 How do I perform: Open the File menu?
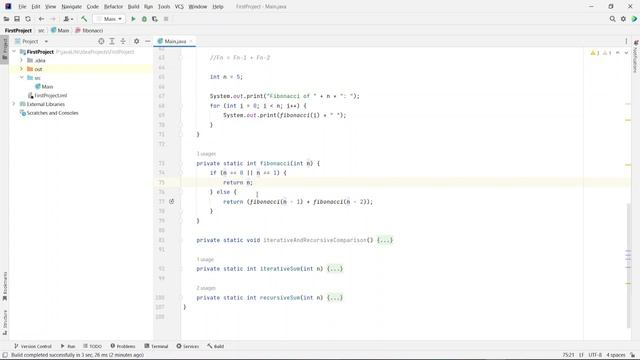pos(22,7)
